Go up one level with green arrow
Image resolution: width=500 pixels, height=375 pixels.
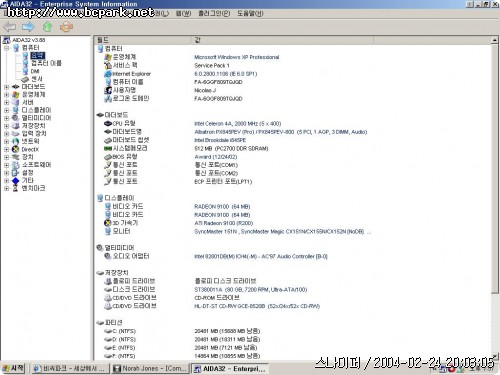pyautogui.click(x=47, y=27)
